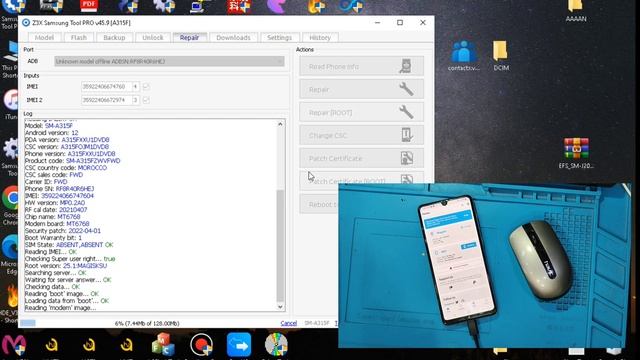Click the Repair action button
Viewport: 640px width, 360px height.
361,89
